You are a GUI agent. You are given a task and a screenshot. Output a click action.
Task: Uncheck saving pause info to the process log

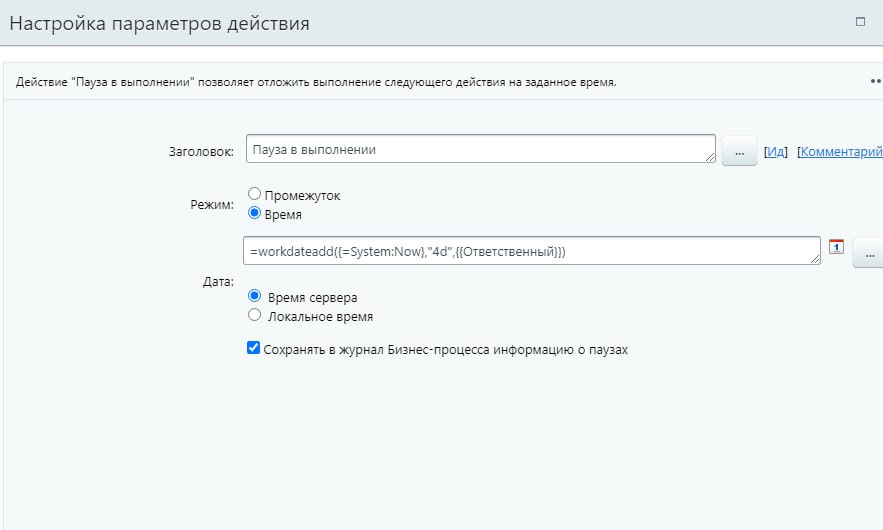pos(254,349)
